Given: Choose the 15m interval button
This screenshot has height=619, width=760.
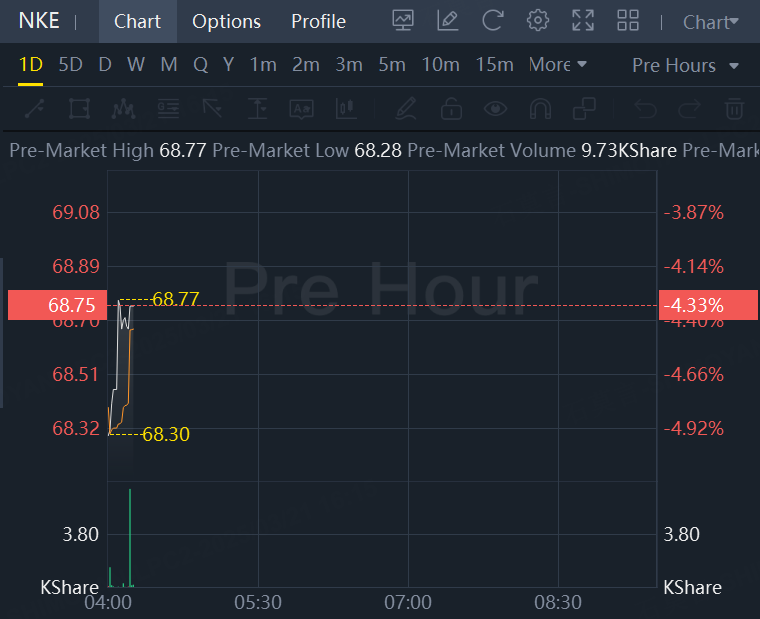Looking at the screenshot, I should tap(494, 65).
